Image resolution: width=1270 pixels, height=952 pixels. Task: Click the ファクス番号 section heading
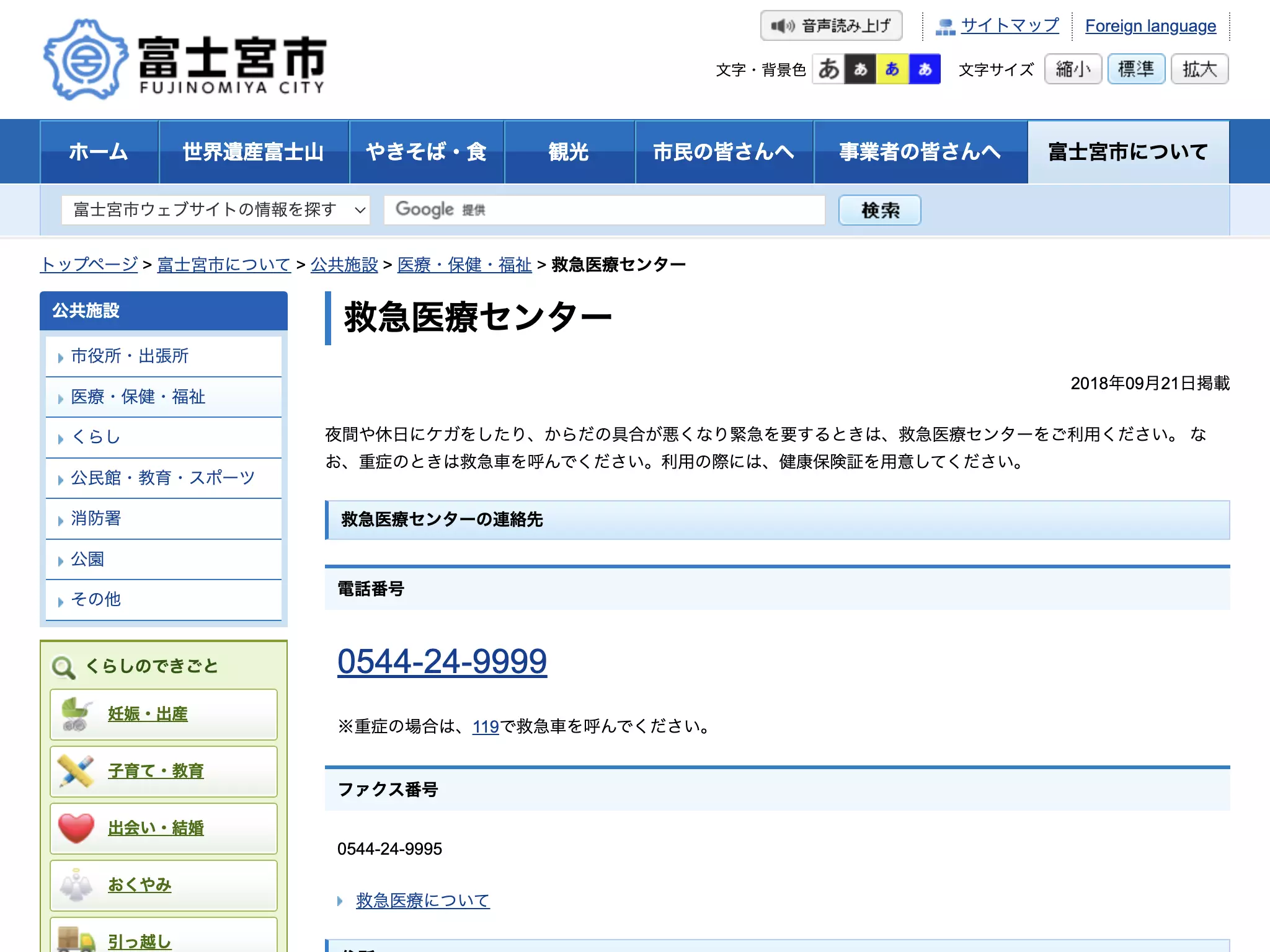tap(778, 790)
